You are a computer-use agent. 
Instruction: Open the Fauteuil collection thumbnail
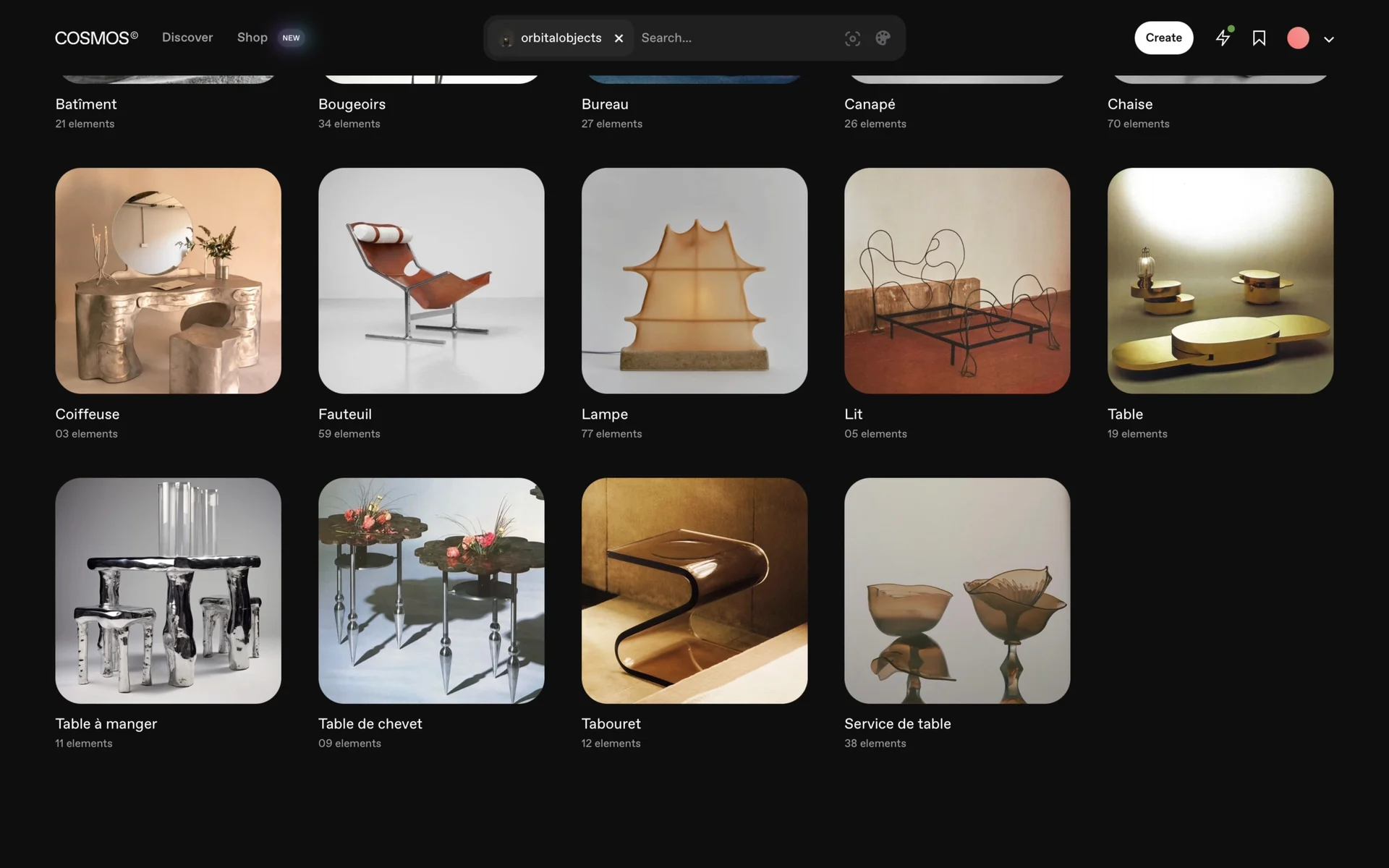(431, 281)
